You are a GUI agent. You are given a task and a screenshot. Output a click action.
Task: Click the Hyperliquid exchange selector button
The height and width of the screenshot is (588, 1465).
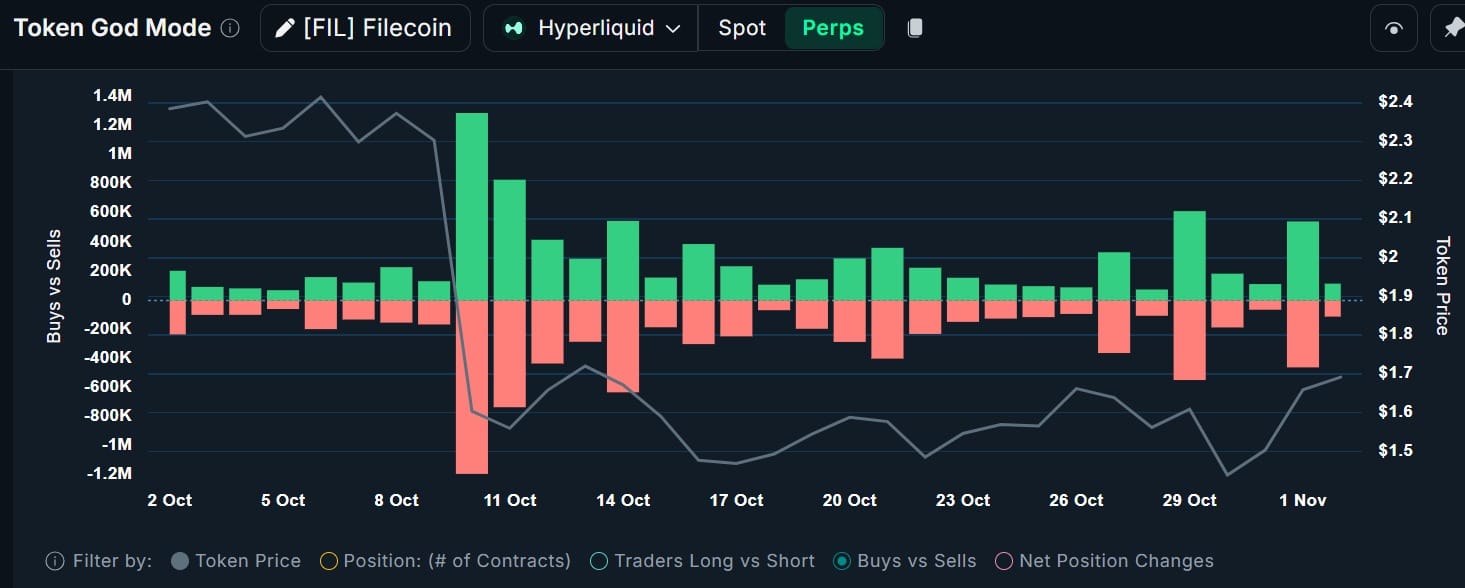coord(589,27)
